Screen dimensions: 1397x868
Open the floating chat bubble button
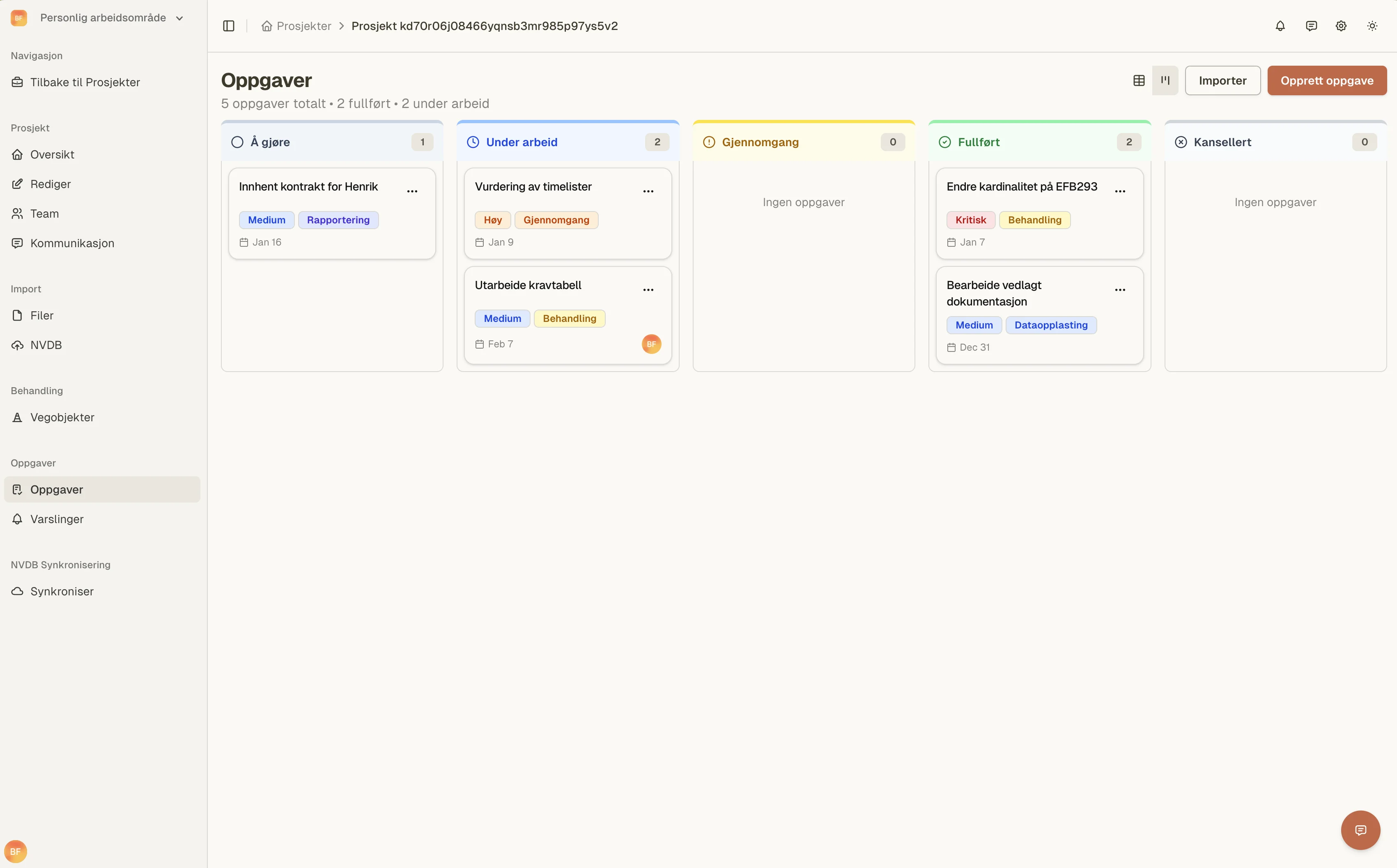(1360, 829)
